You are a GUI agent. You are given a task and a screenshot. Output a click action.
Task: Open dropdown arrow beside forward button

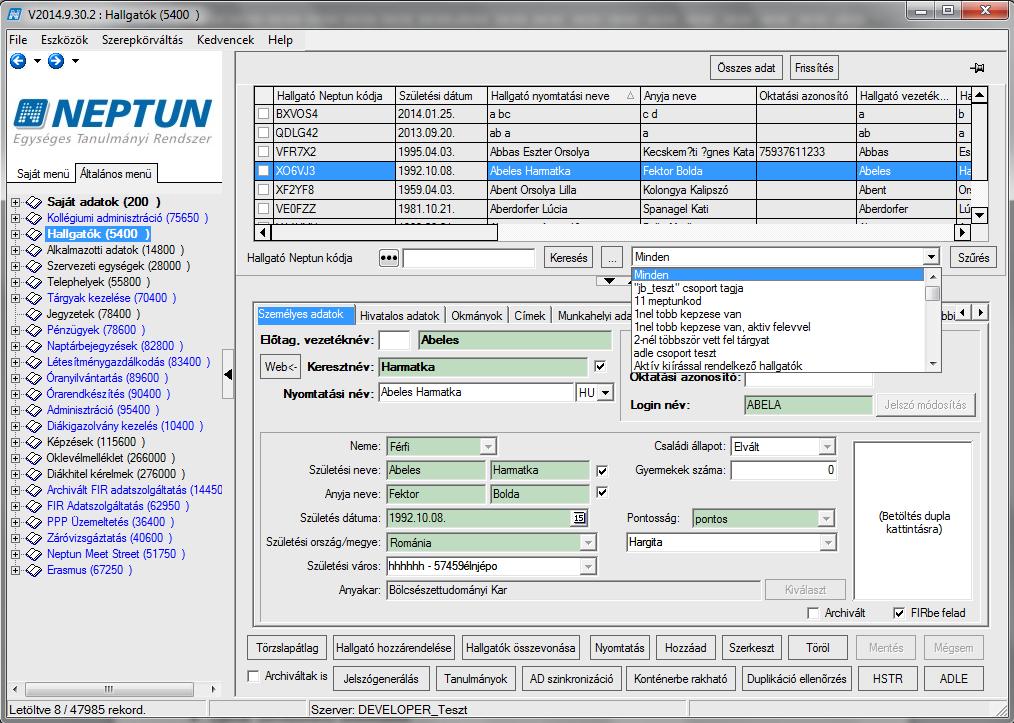point(75,61)
